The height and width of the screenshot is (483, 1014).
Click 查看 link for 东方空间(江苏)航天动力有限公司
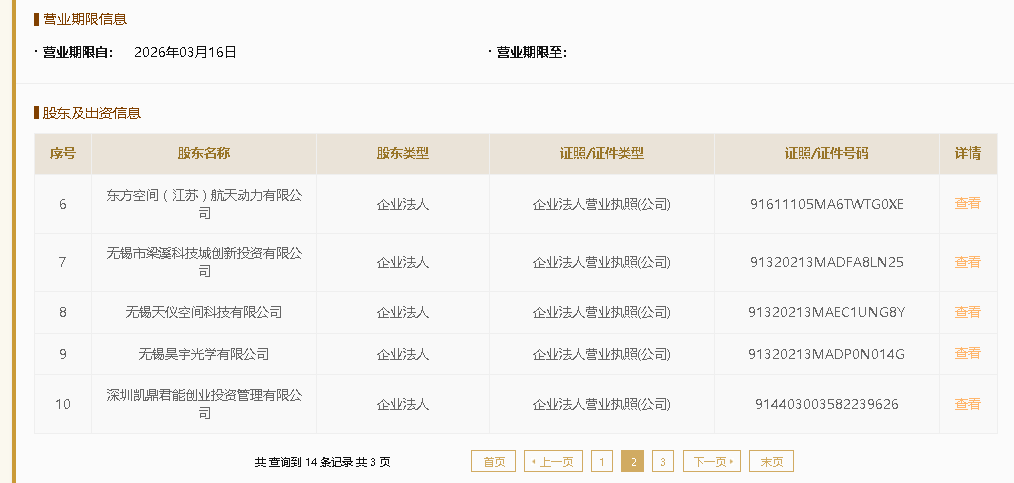coord(967,204)
